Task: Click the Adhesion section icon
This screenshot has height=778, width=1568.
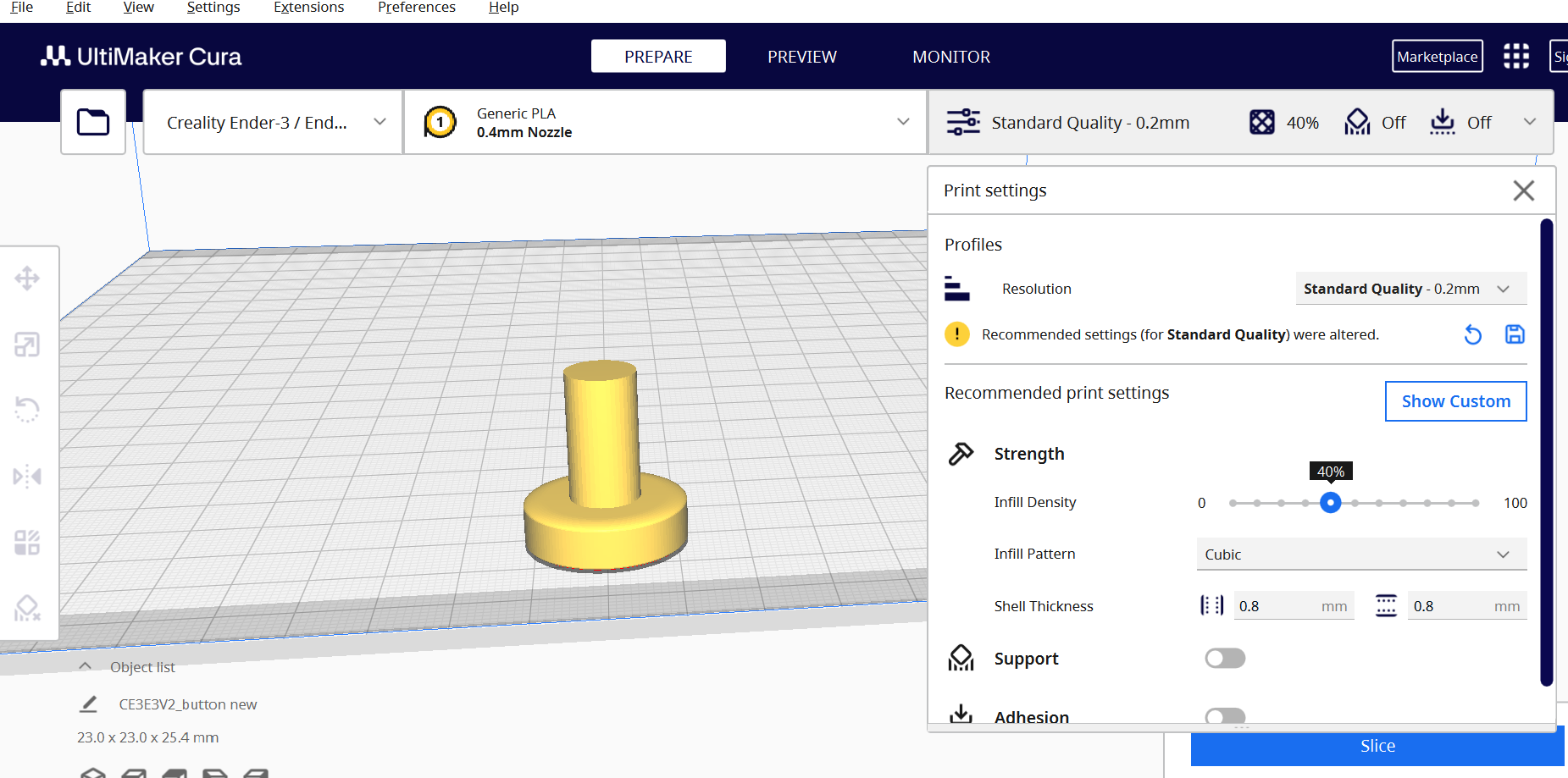Action: [961, 715]
